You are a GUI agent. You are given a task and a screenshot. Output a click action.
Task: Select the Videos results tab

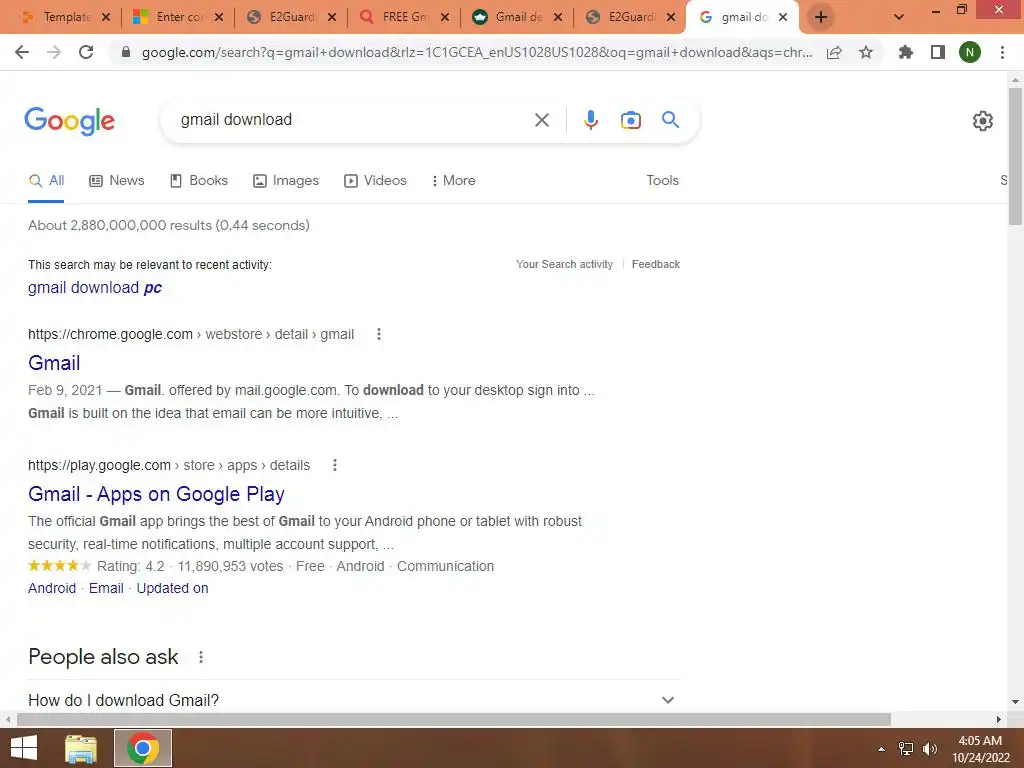[x=376, y=181]
